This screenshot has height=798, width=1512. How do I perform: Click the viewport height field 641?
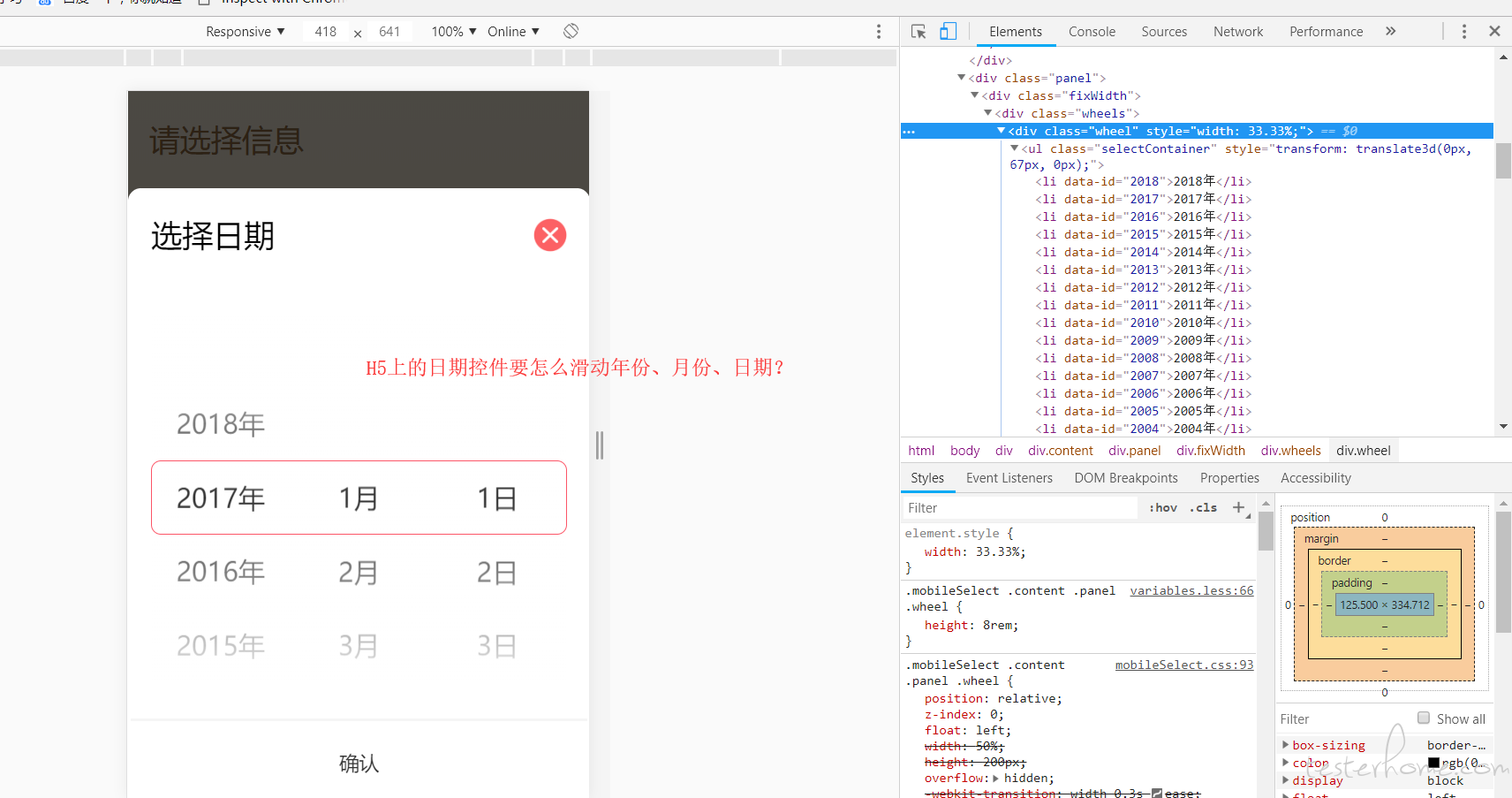click(389, 32)
